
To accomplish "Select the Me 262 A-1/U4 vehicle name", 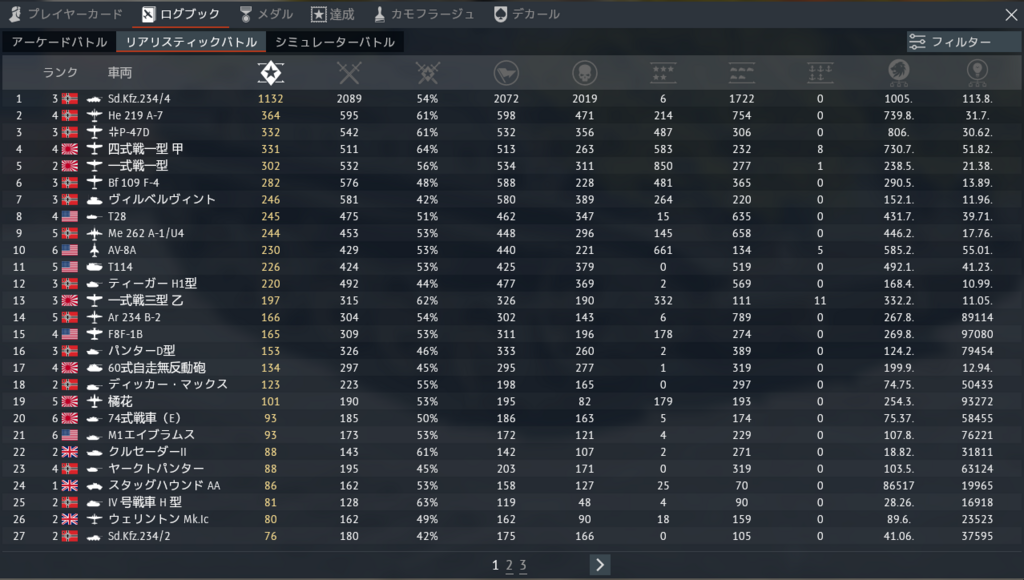I will 146,233.
